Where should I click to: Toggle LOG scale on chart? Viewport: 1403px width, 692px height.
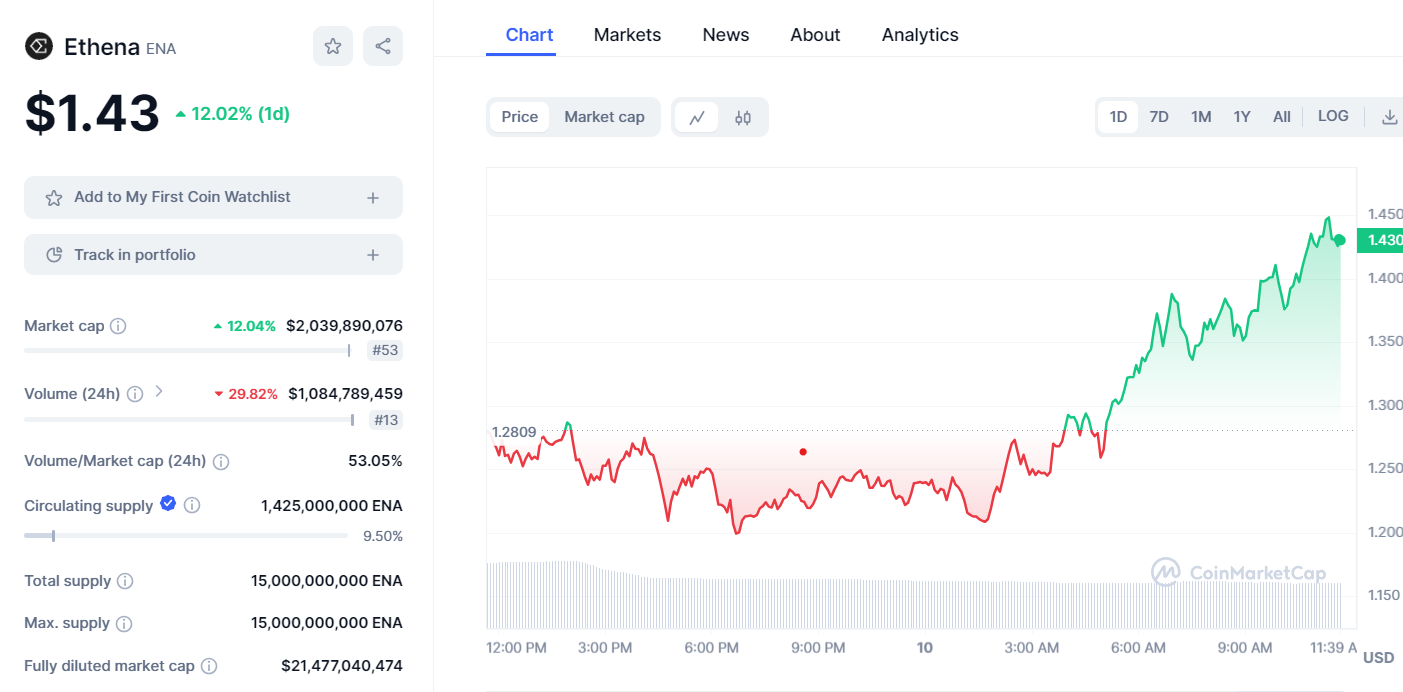[1333, 116]
